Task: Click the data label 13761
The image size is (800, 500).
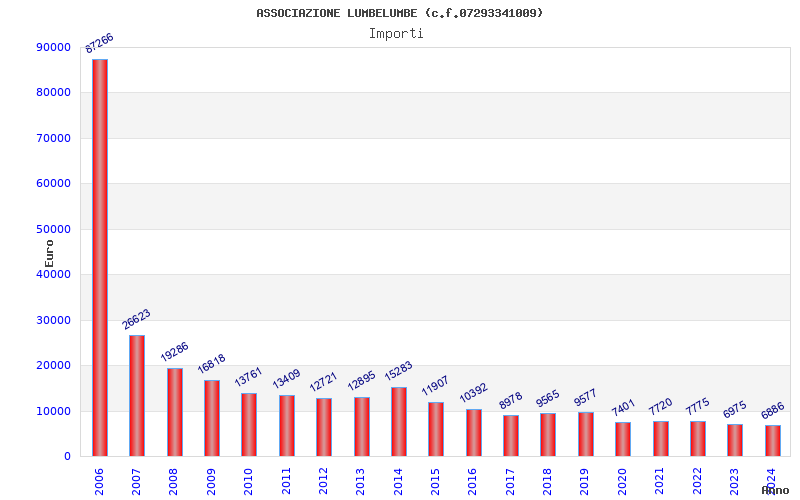Action: [x=248, y=377]
